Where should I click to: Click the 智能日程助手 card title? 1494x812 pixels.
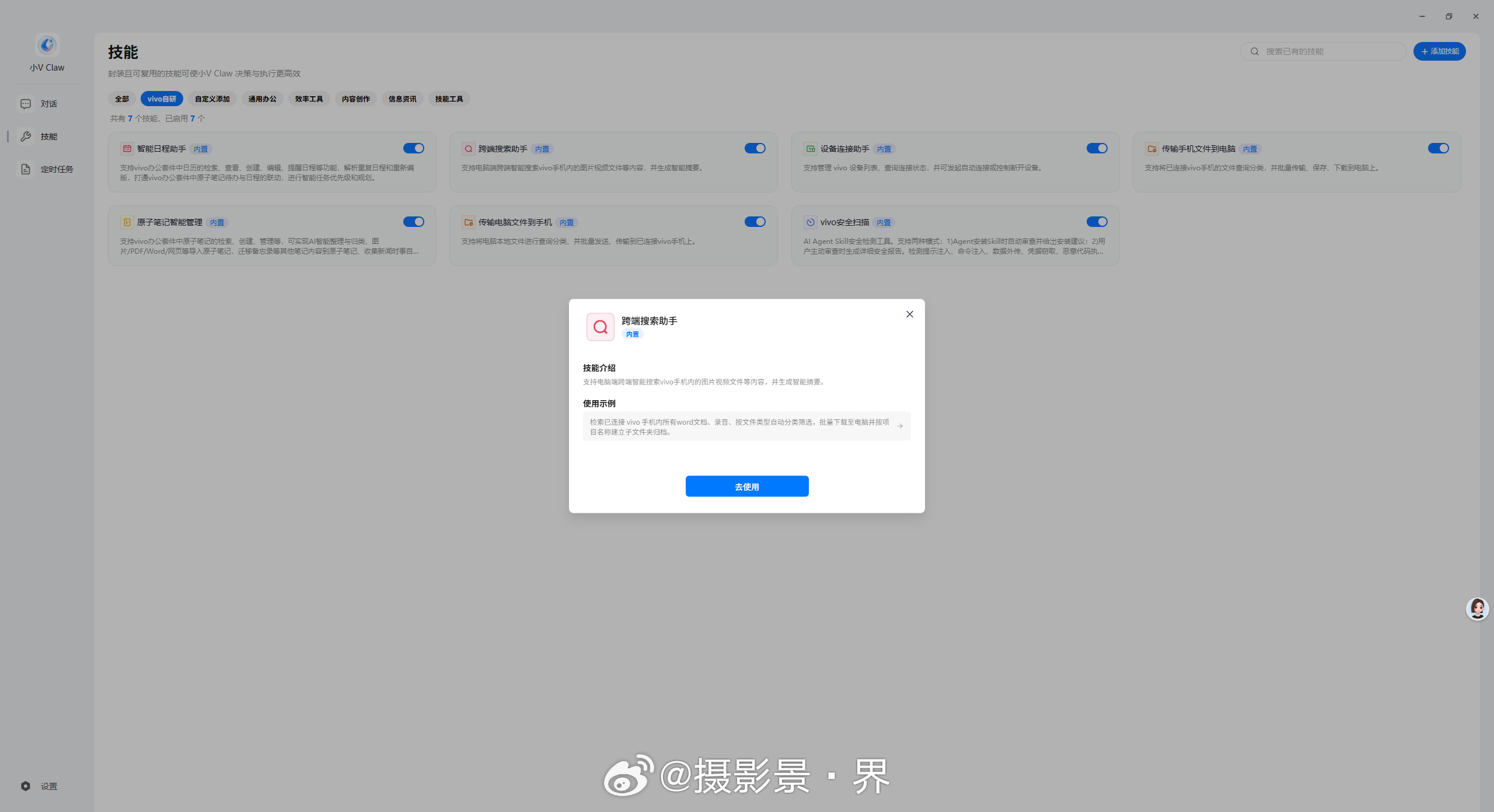point(162,149)
